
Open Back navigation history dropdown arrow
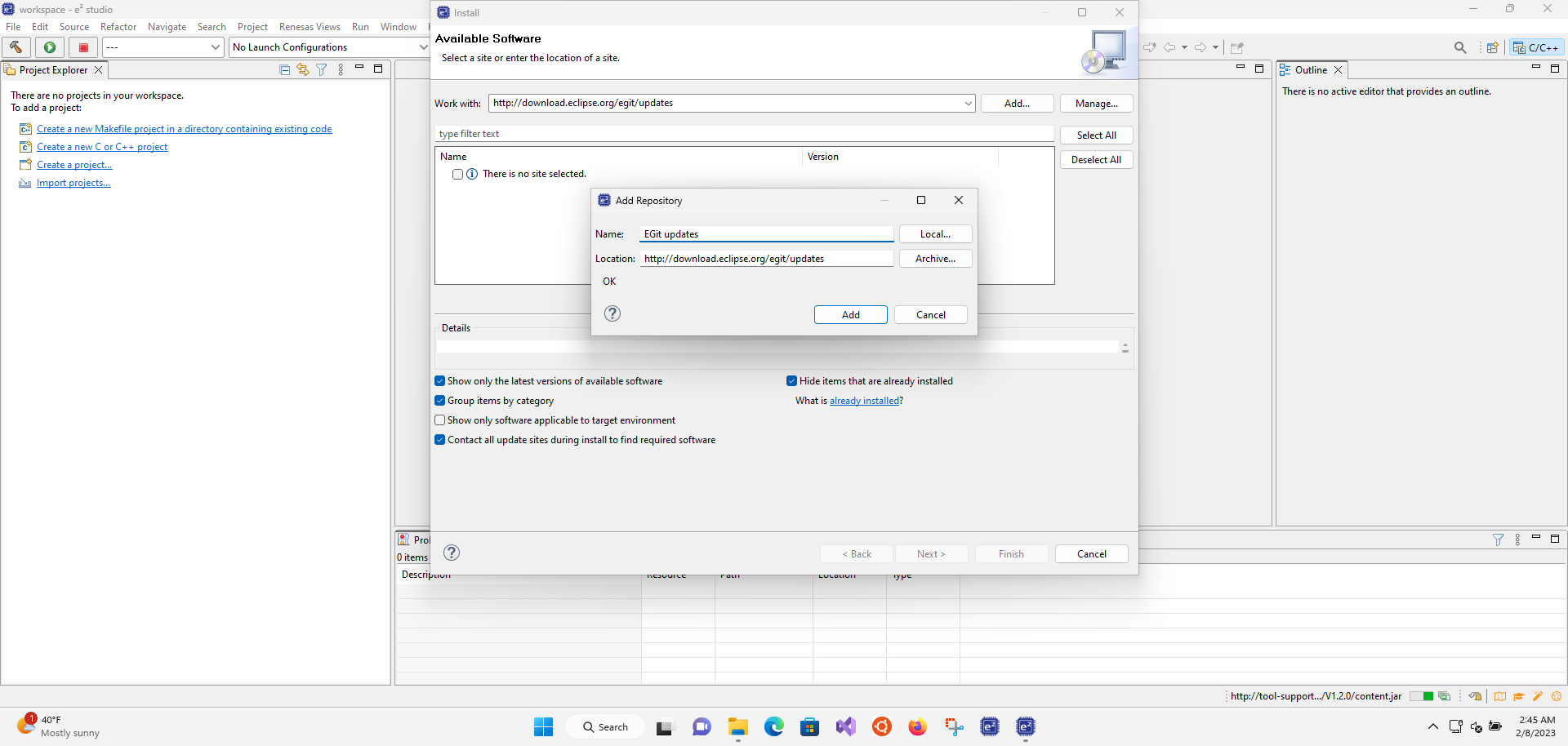1184,47
